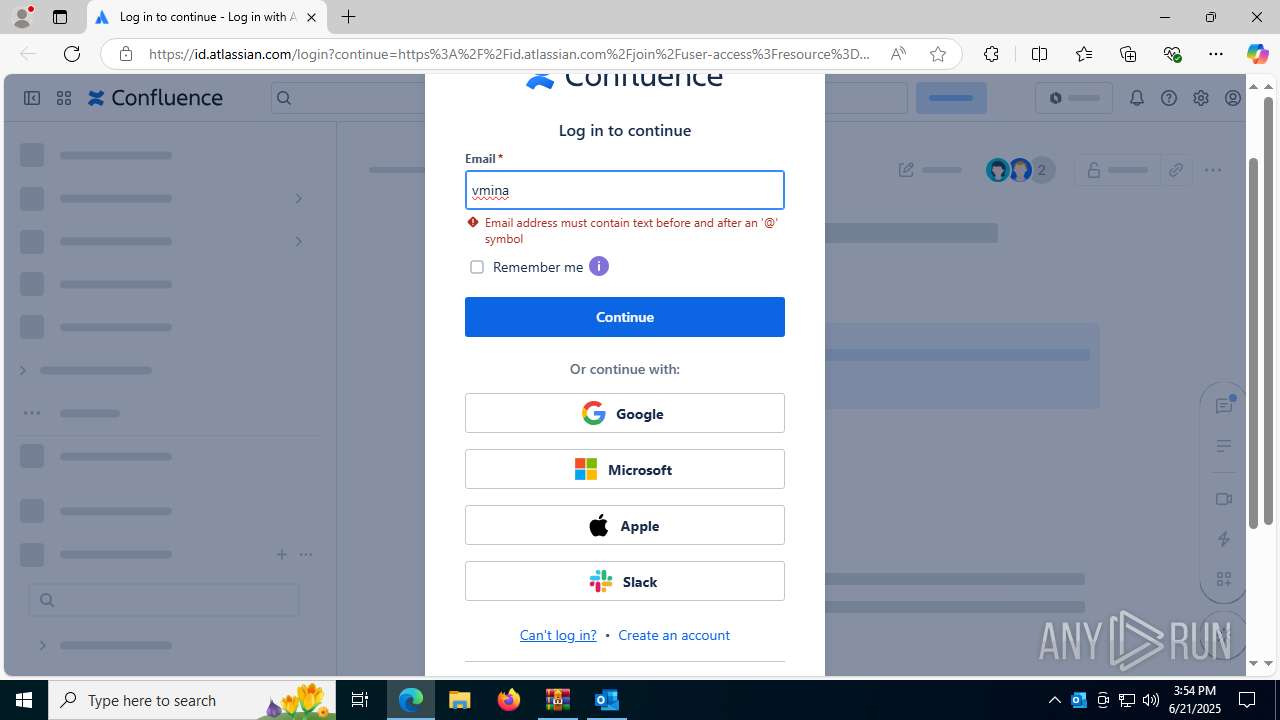Click the sidebar plus icon to add content
The height and width of the screenshot is (720, 1280).
[x=282, y=554]
